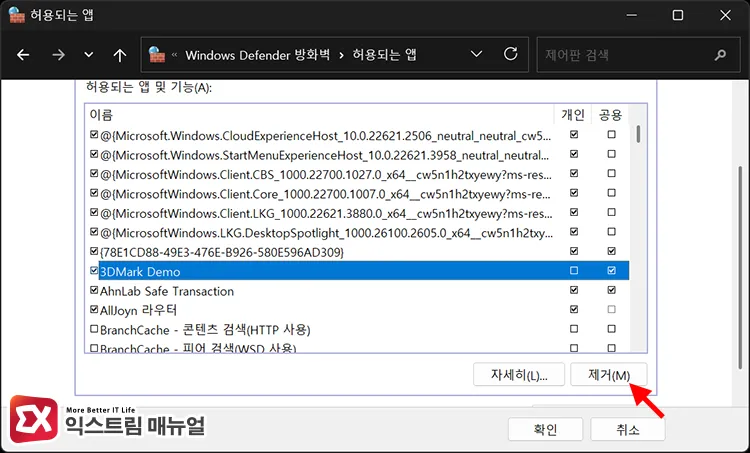Click the control panel search box

[x=638, y=55]
